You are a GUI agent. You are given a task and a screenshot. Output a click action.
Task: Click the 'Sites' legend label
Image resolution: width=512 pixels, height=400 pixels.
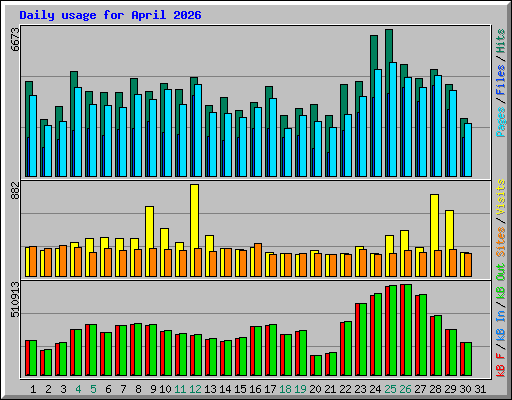pos(501,242)
